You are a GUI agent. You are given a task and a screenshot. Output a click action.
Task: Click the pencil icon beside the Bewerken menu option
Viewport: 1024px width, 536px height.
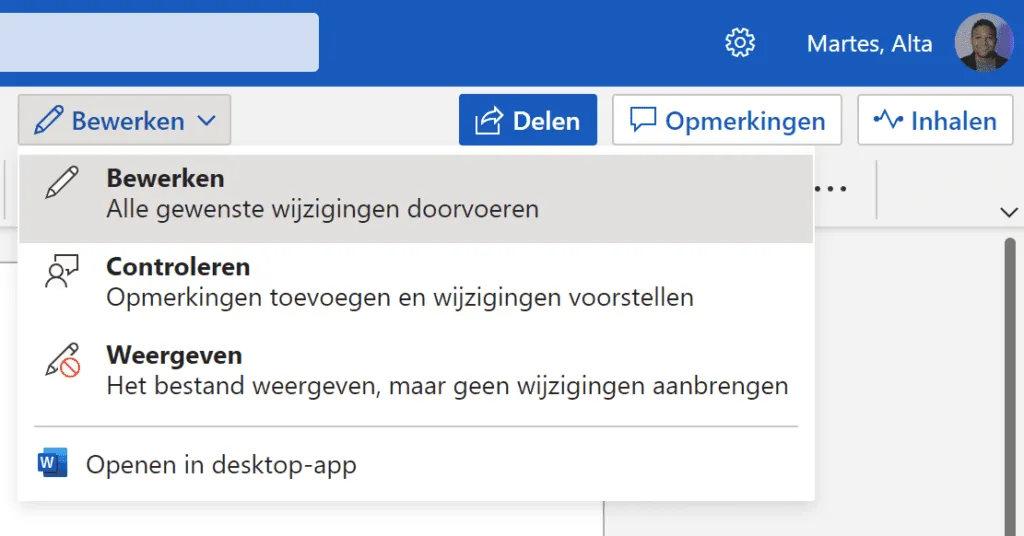point(62,183)
